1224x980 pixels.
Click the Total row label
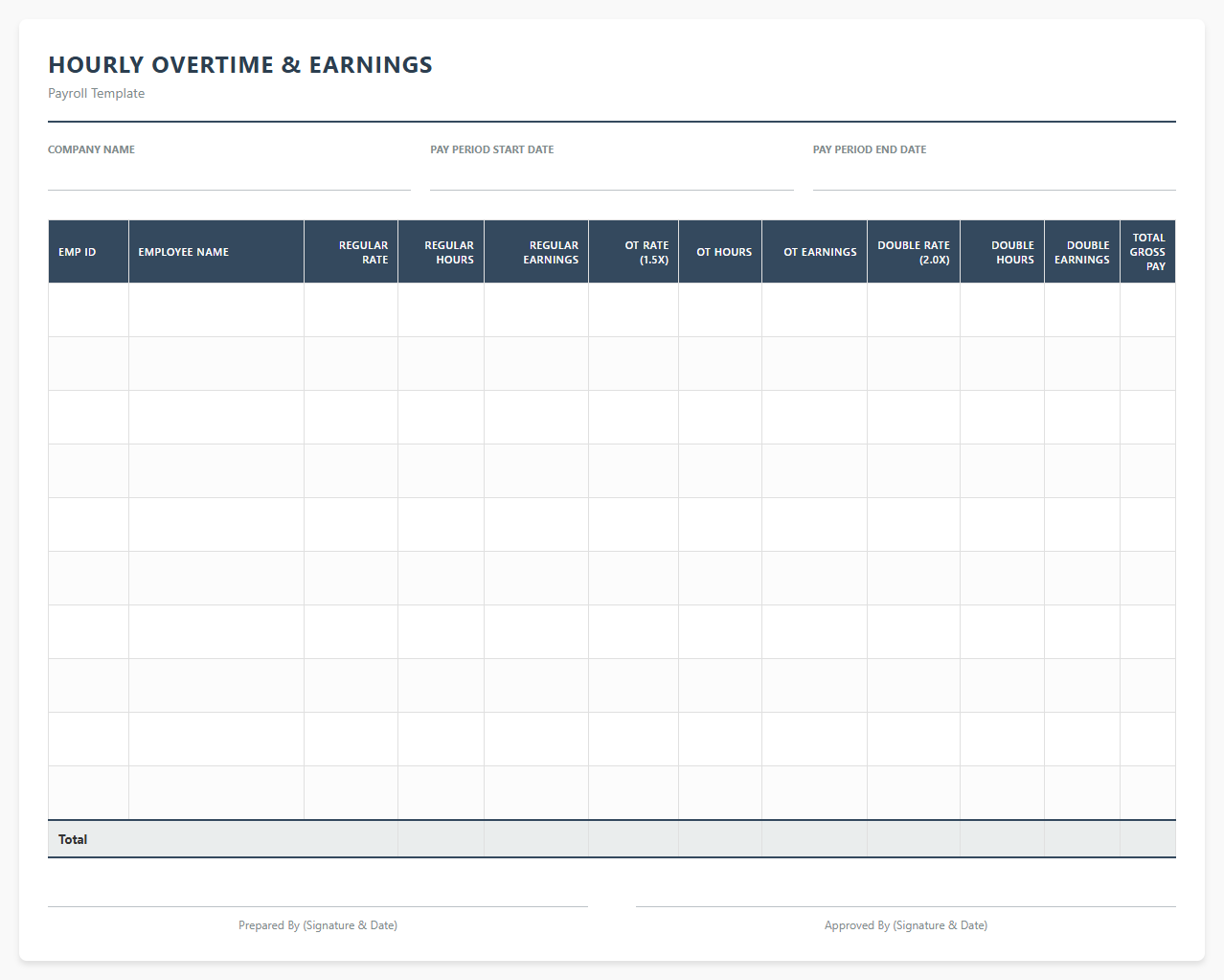point(73,839)
